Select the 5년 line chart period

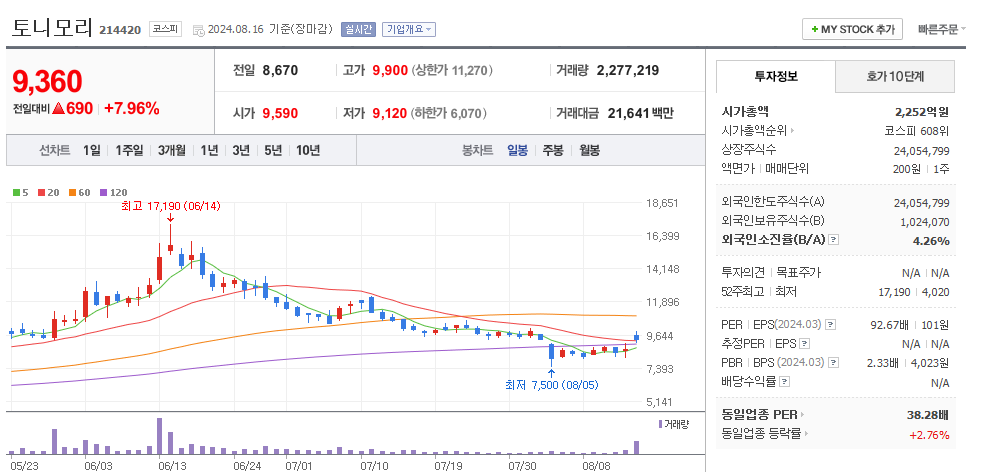(x=273, y=150)
